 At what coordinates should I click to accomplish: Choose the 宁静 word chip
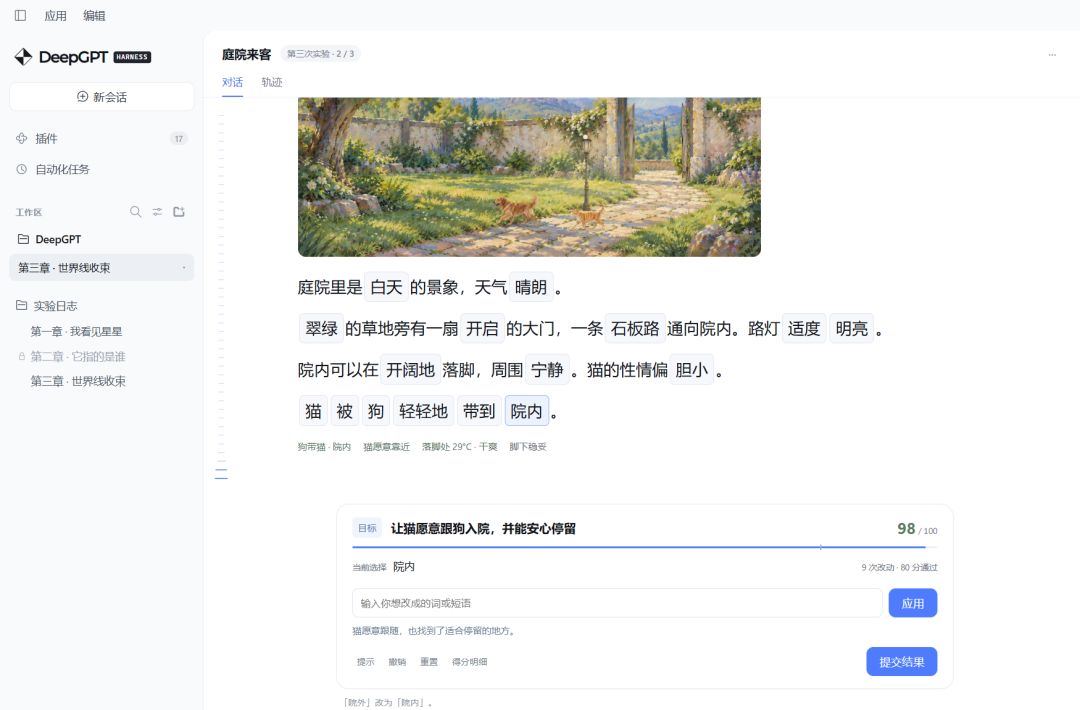click(548, 370)
